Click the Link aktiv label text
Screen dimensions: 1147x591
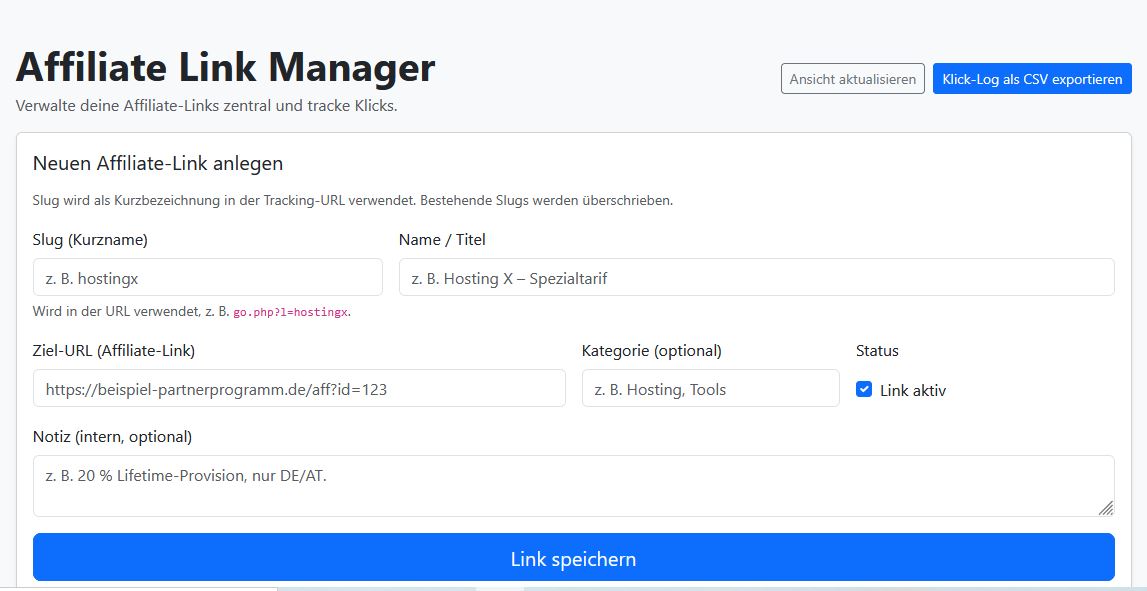[x=912, y=391]
